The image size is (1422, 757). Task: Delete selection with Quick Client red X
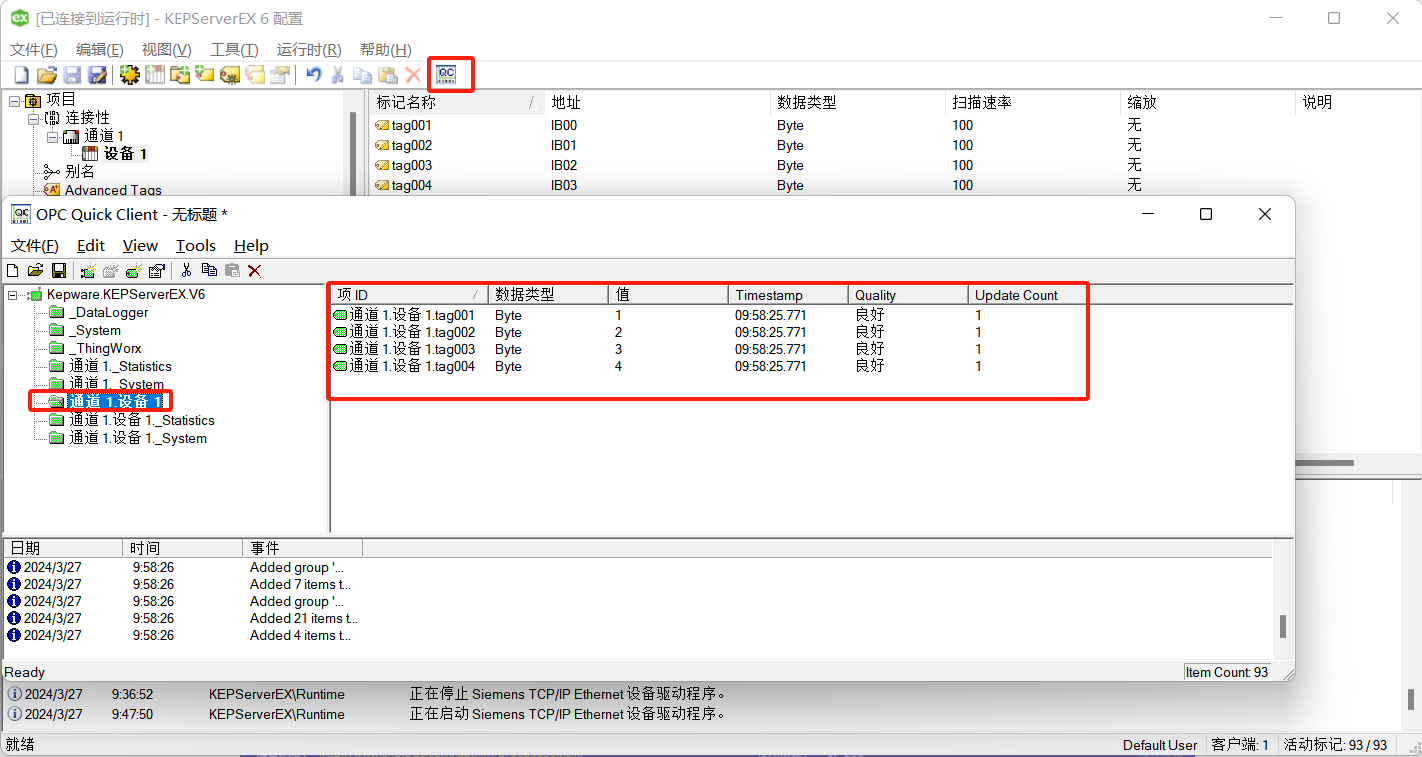point(255,271)
